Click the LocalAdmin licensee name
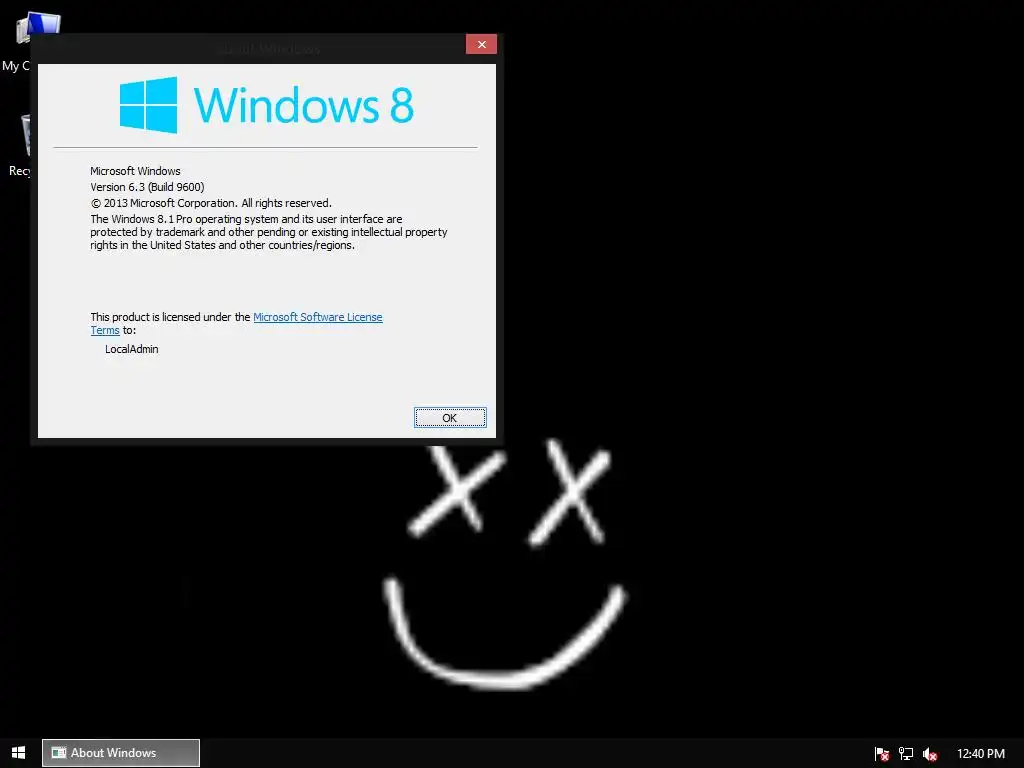The width and height of the screenshot is (1024, 768). [x=132, y=349]
